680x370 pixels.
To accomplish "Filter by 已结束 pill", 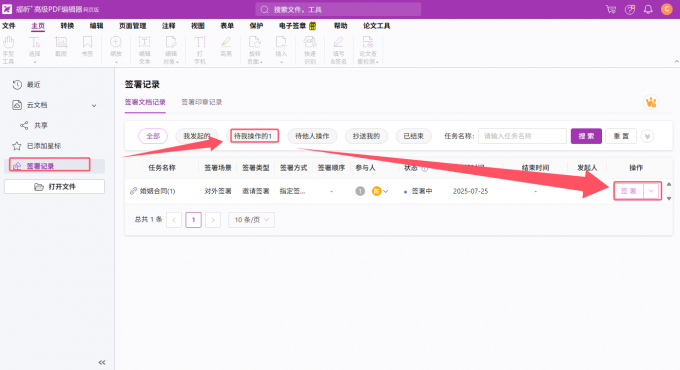I will 413,136.
